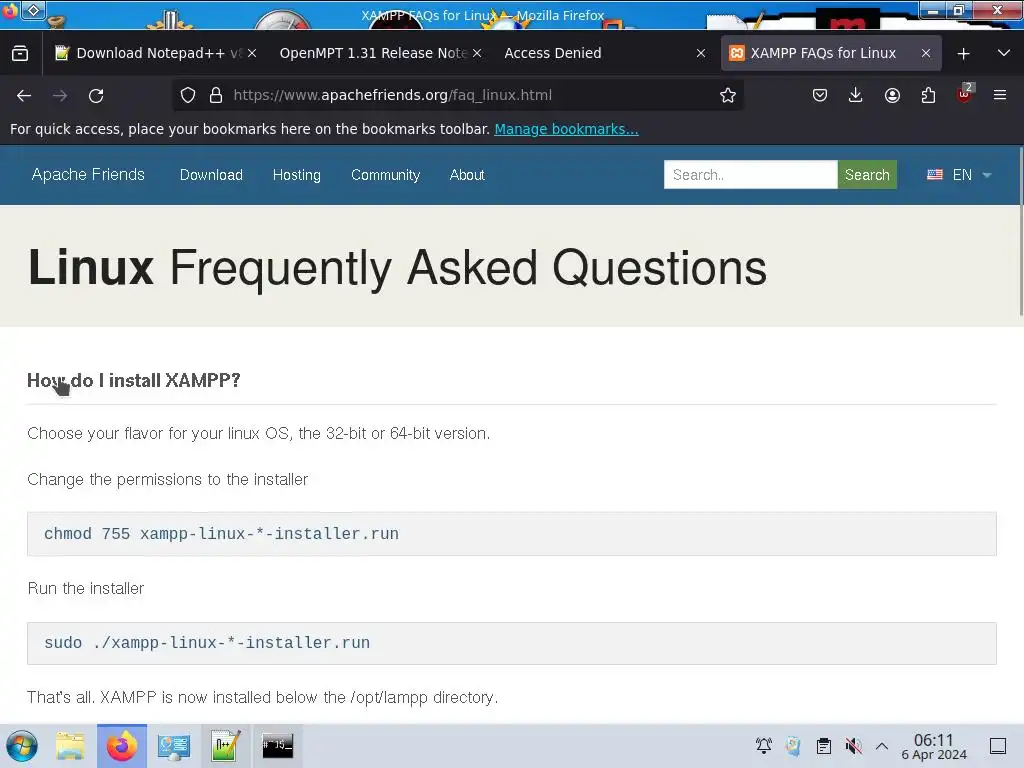
Task: Click the chmod 755 command text
Action: coord(221,534)
